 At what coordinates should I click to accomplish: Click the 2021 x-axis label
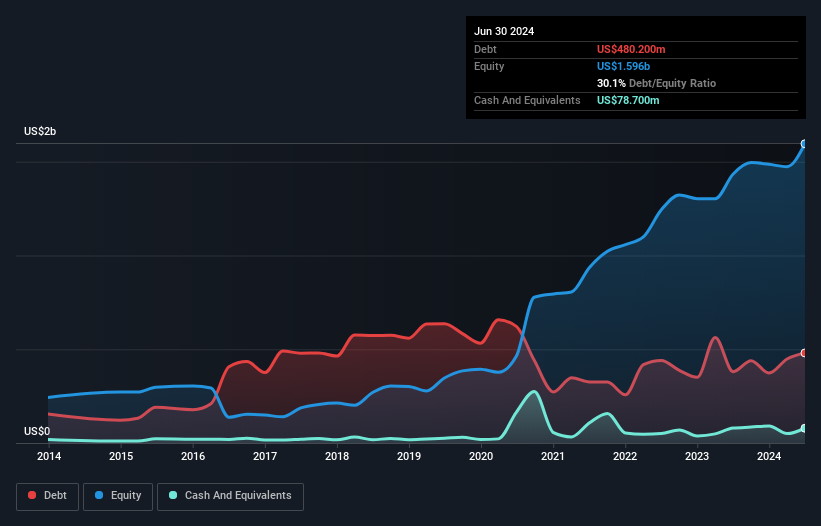(x=553, y=456)
